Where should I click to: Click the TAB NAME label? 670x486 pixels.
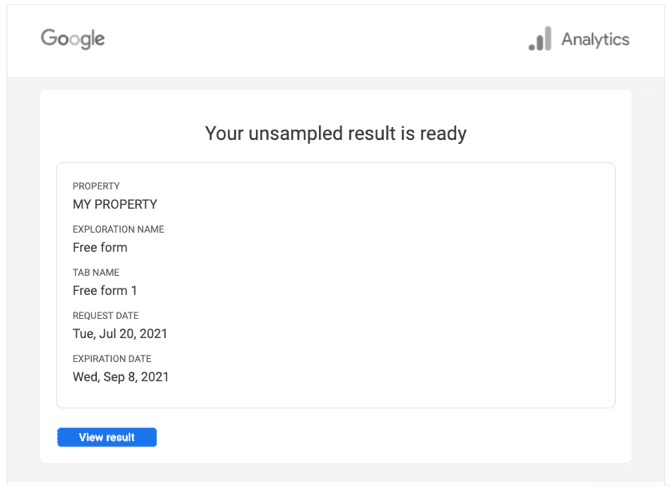pos(96,272)
